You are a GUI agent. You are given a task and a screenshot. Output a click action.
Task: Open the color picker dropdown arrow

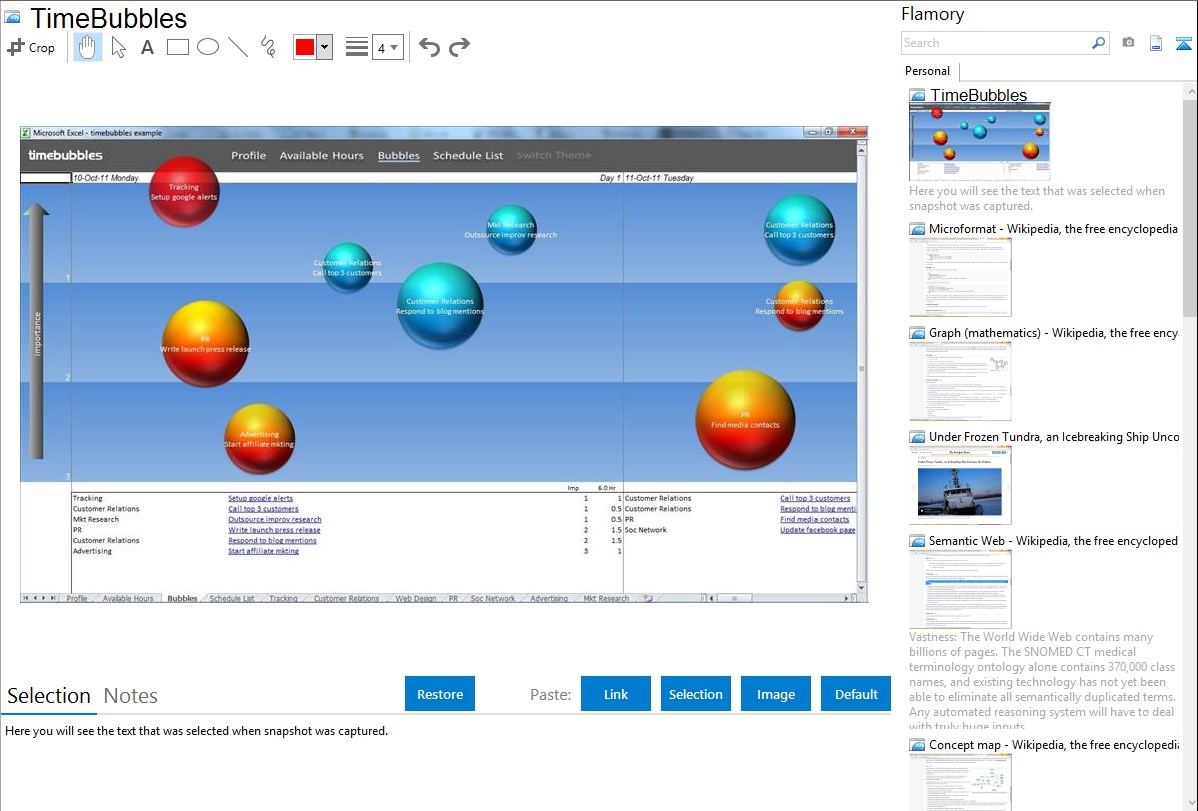324,47
